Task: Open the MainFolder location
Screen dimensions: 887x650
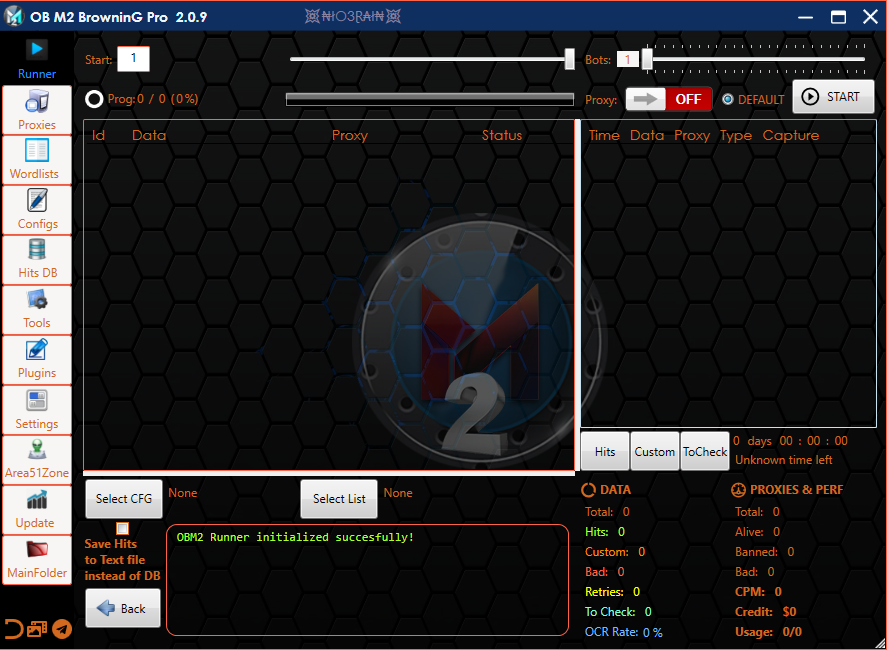Action: click(37, 559)
